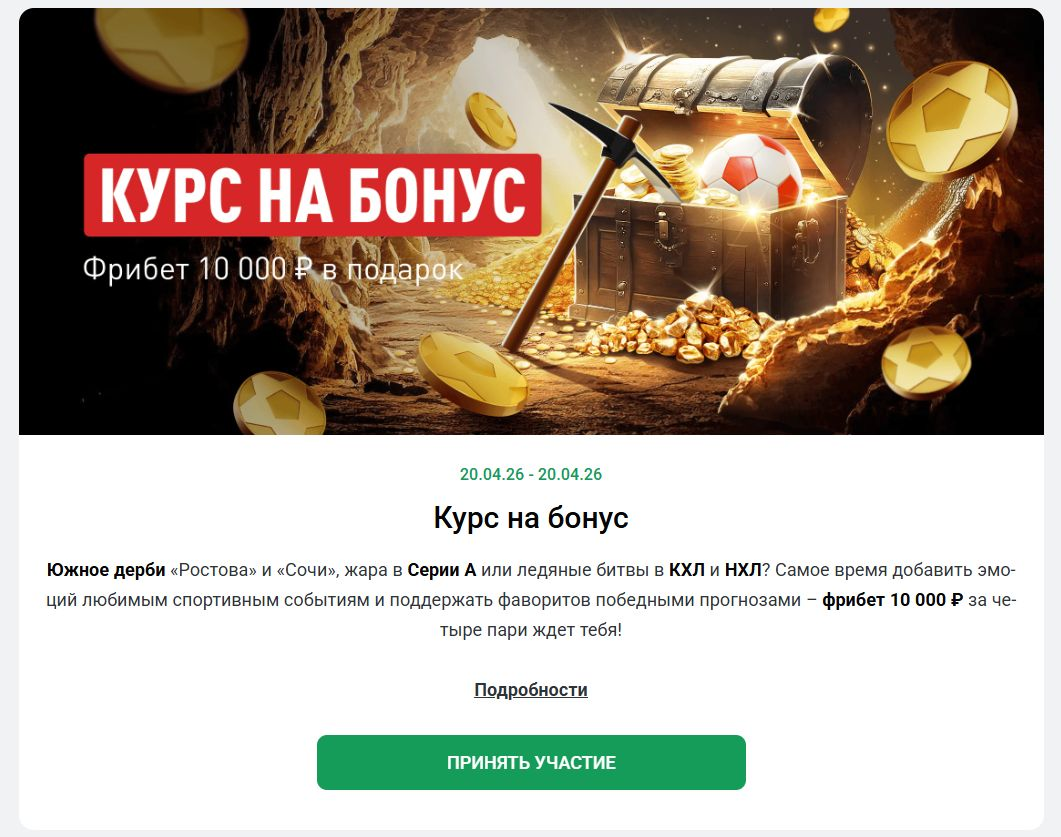This screenshot has width=1061, height=837.
Task: Click the red-white soccer ball in the chest
Action: (x=750, y=169)
